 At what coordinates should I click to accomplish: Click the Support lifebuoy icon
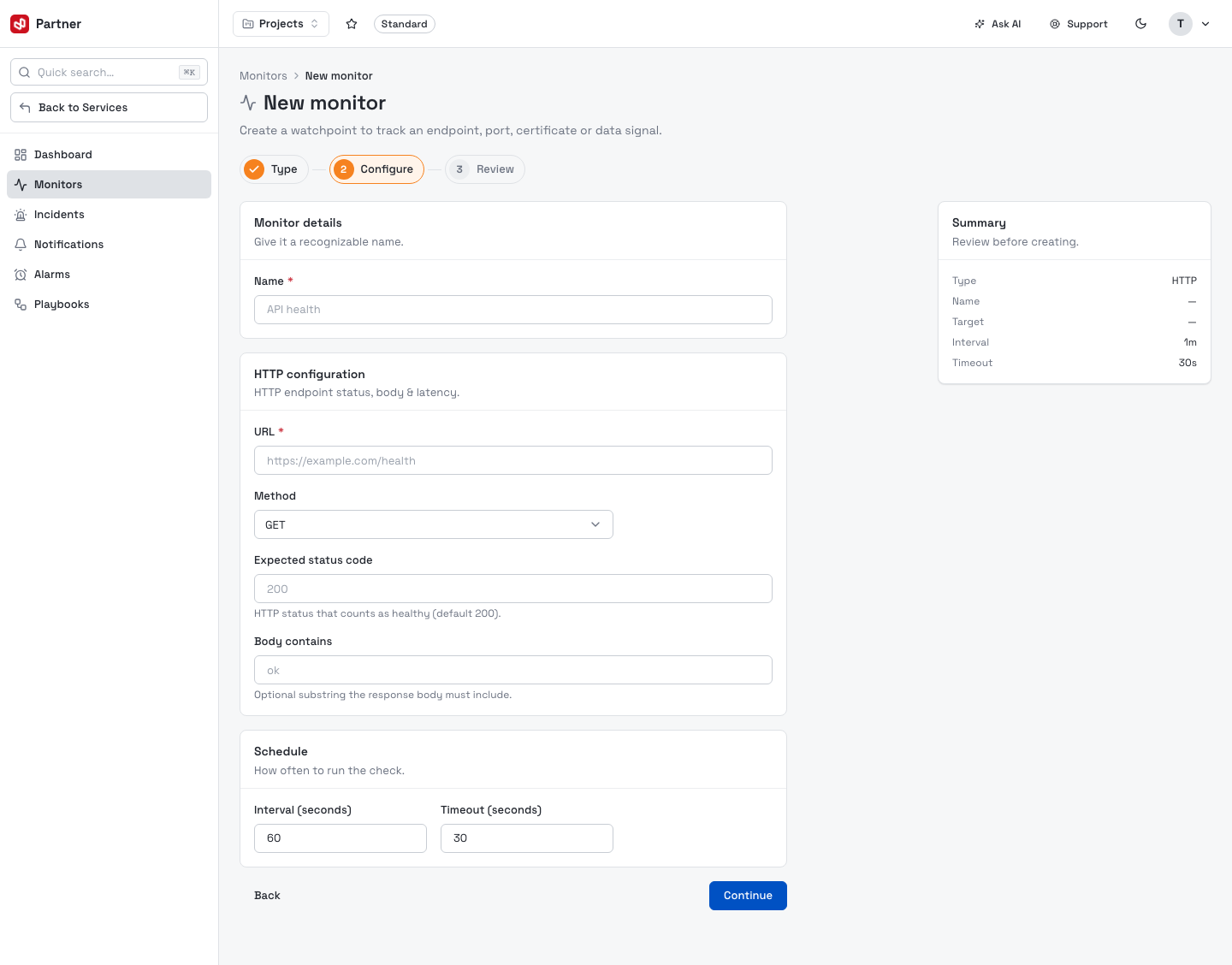click(x=1055, y=24)
